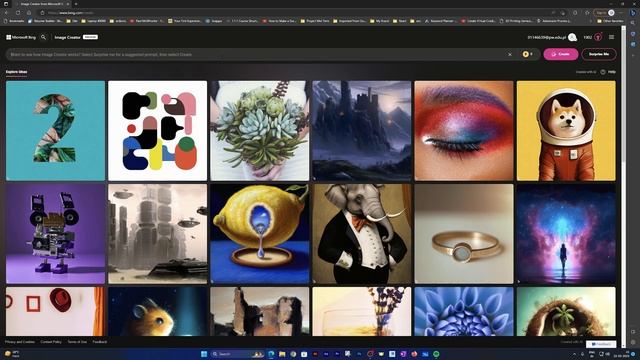
Task: Open the hamster in space image
Action: point(158,311)
